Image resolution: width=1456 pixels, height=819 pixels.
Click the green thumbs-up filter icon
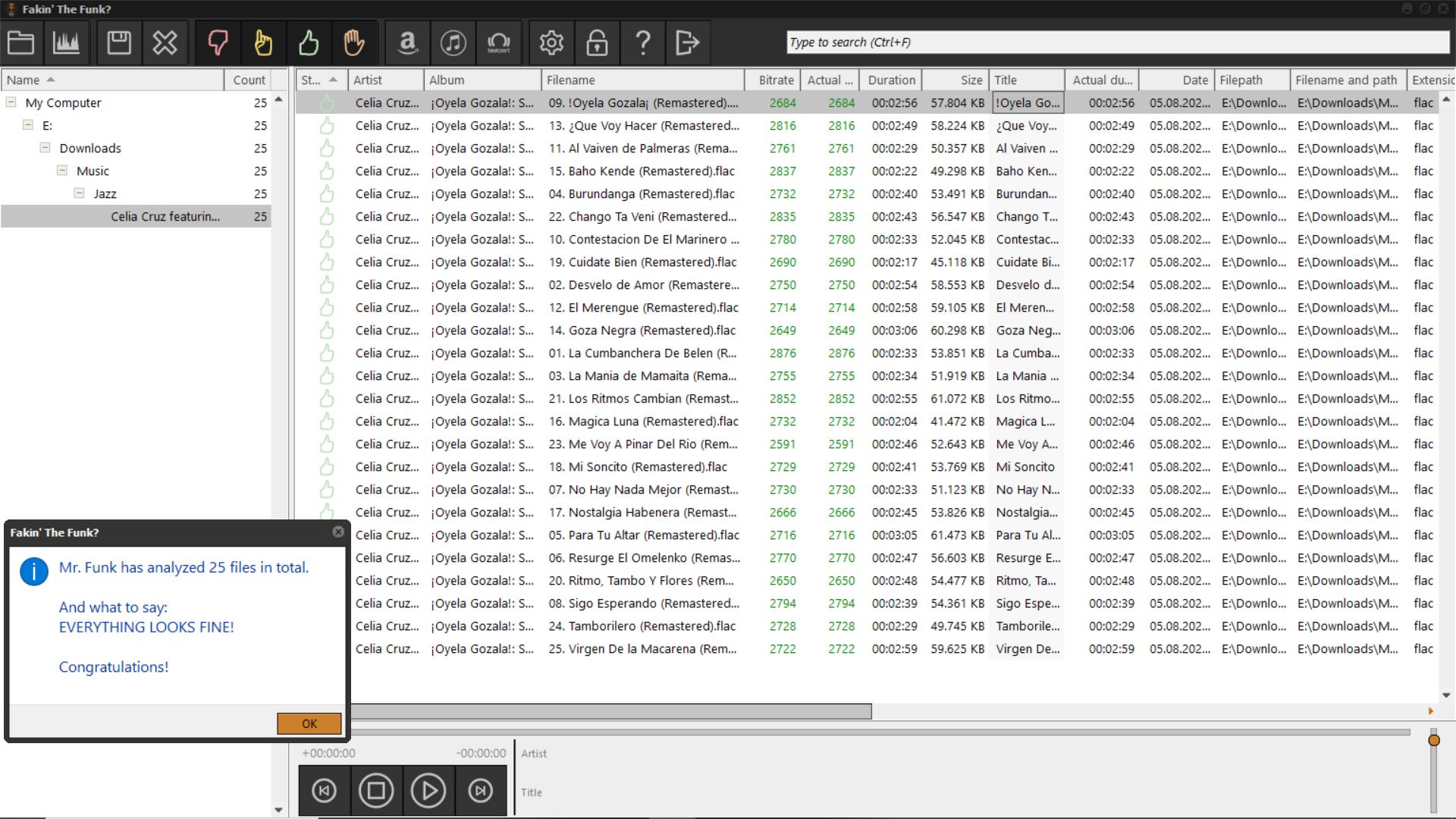coord(309,42)
